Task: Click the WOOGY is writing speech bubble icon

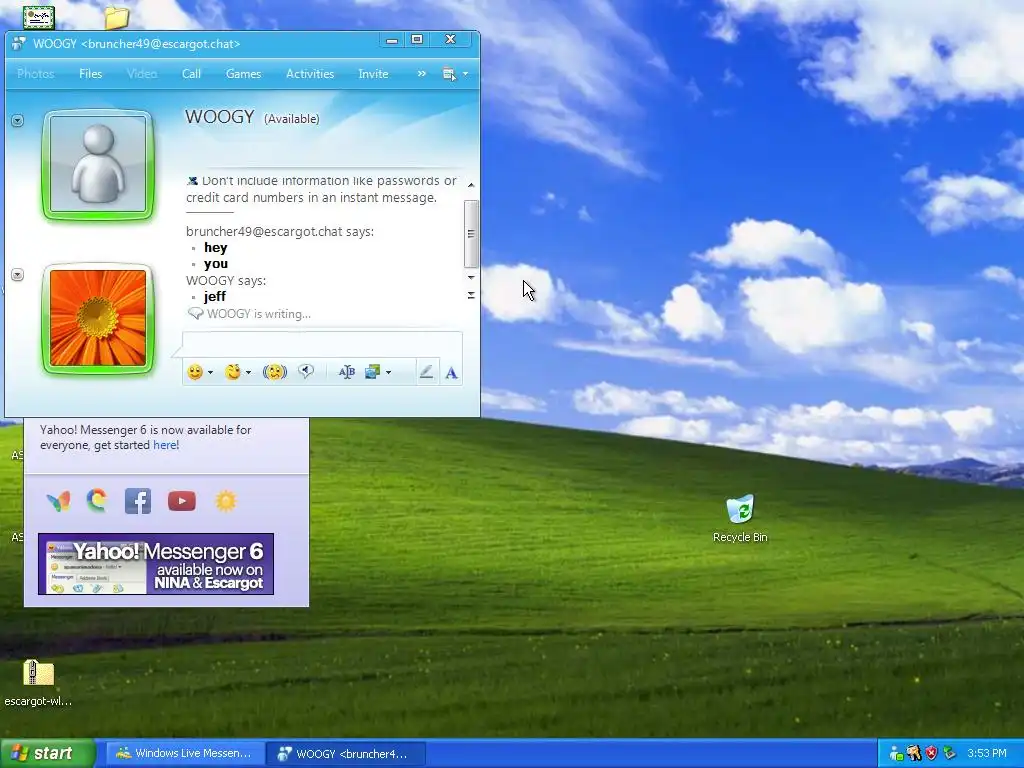Action: 195,313
